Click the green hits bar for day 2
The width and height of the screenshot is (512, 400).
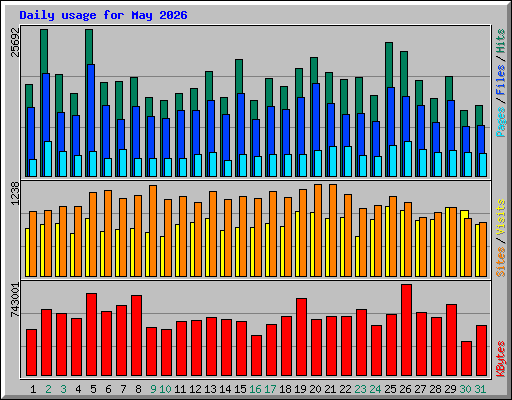tap(44, 51)
